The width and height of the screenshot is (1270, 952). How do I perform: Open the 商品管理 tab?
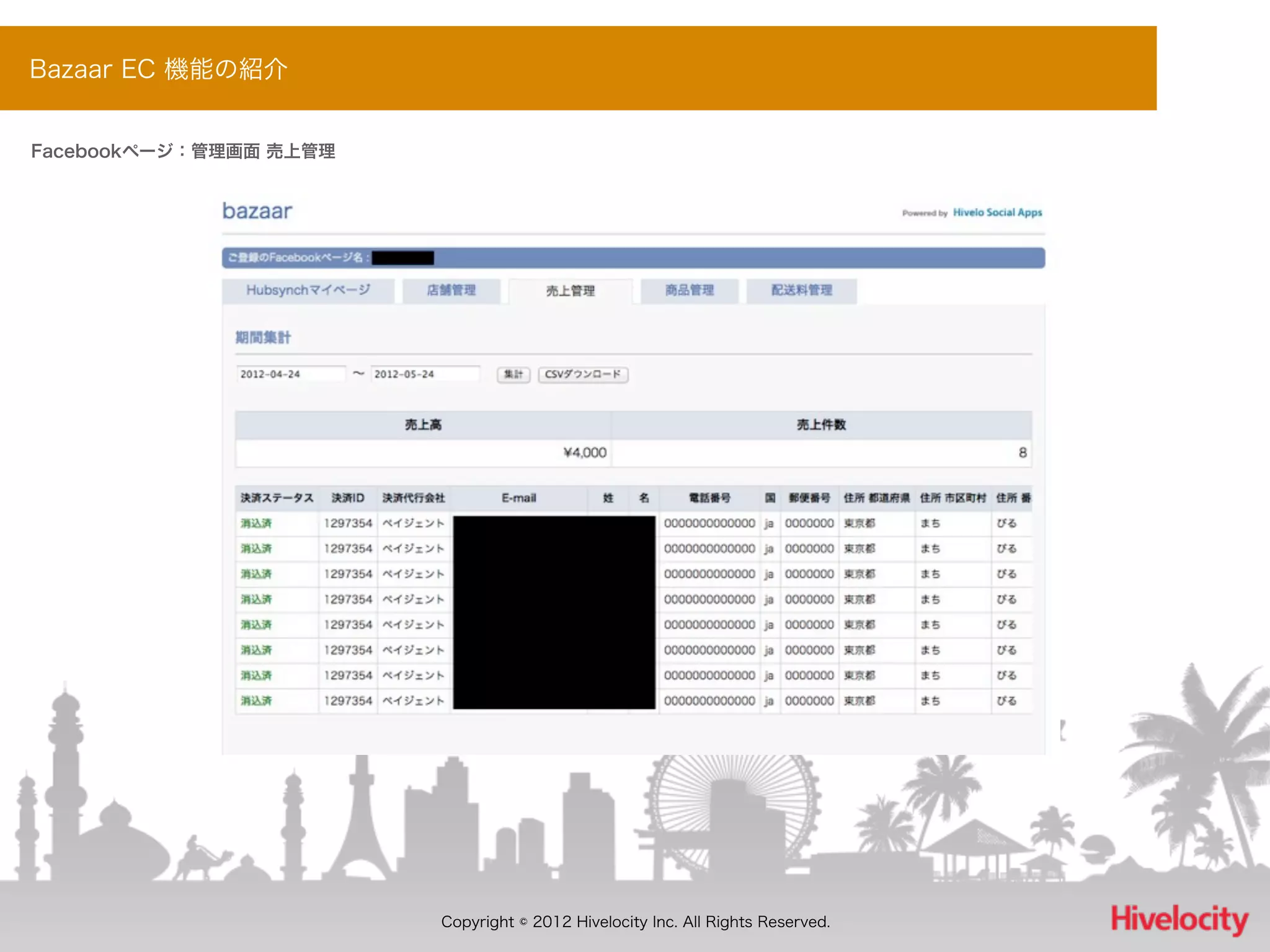[690, 291]
